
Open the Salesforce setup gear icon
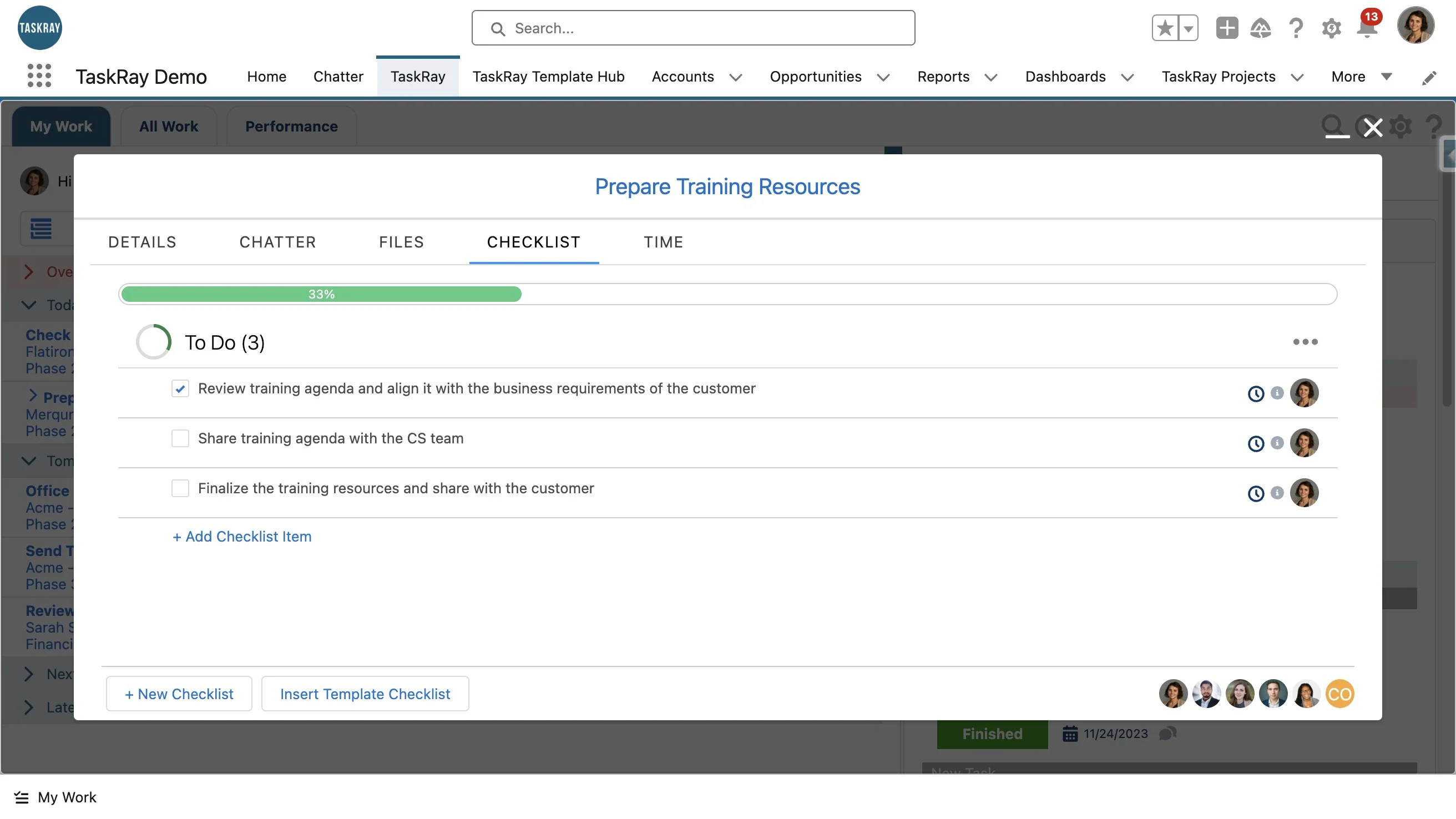point(1331,28)
